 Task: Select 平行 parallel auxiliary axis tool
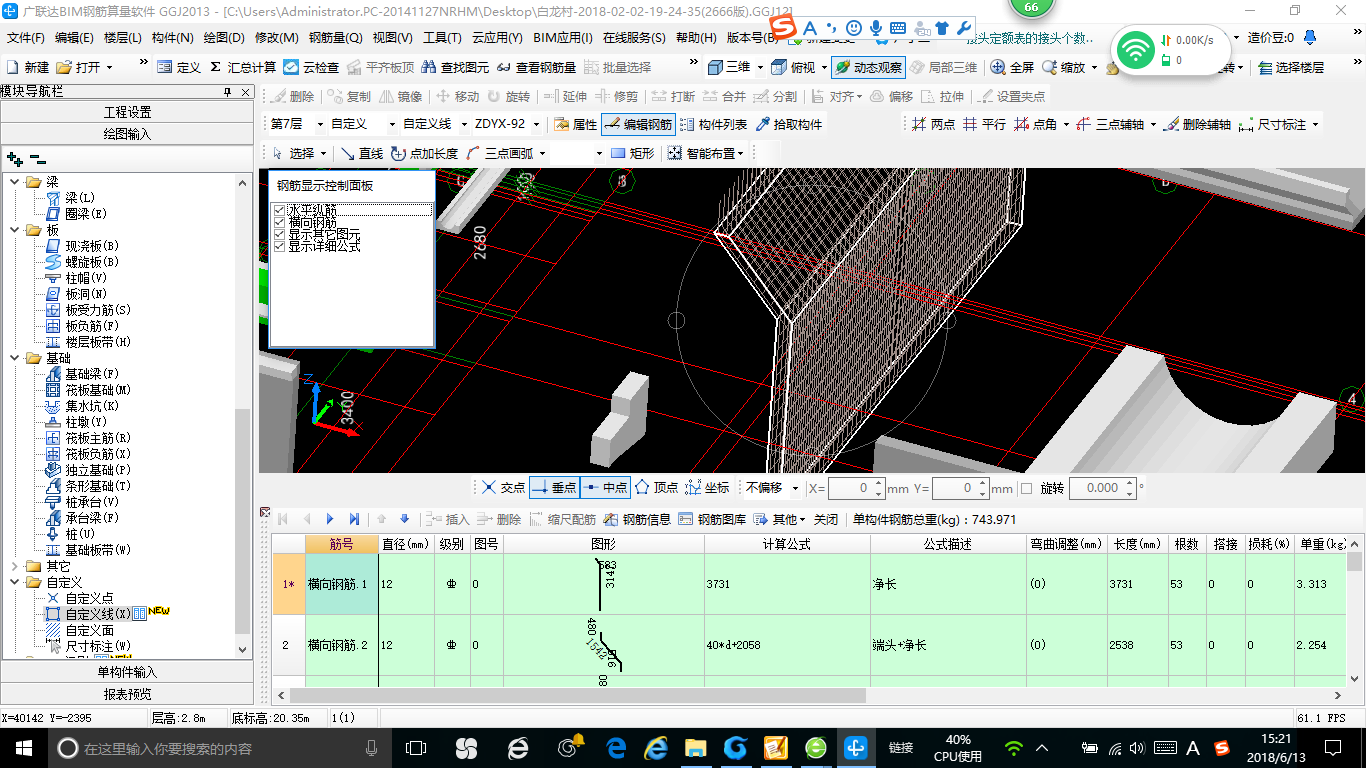(x=984, y=125)
